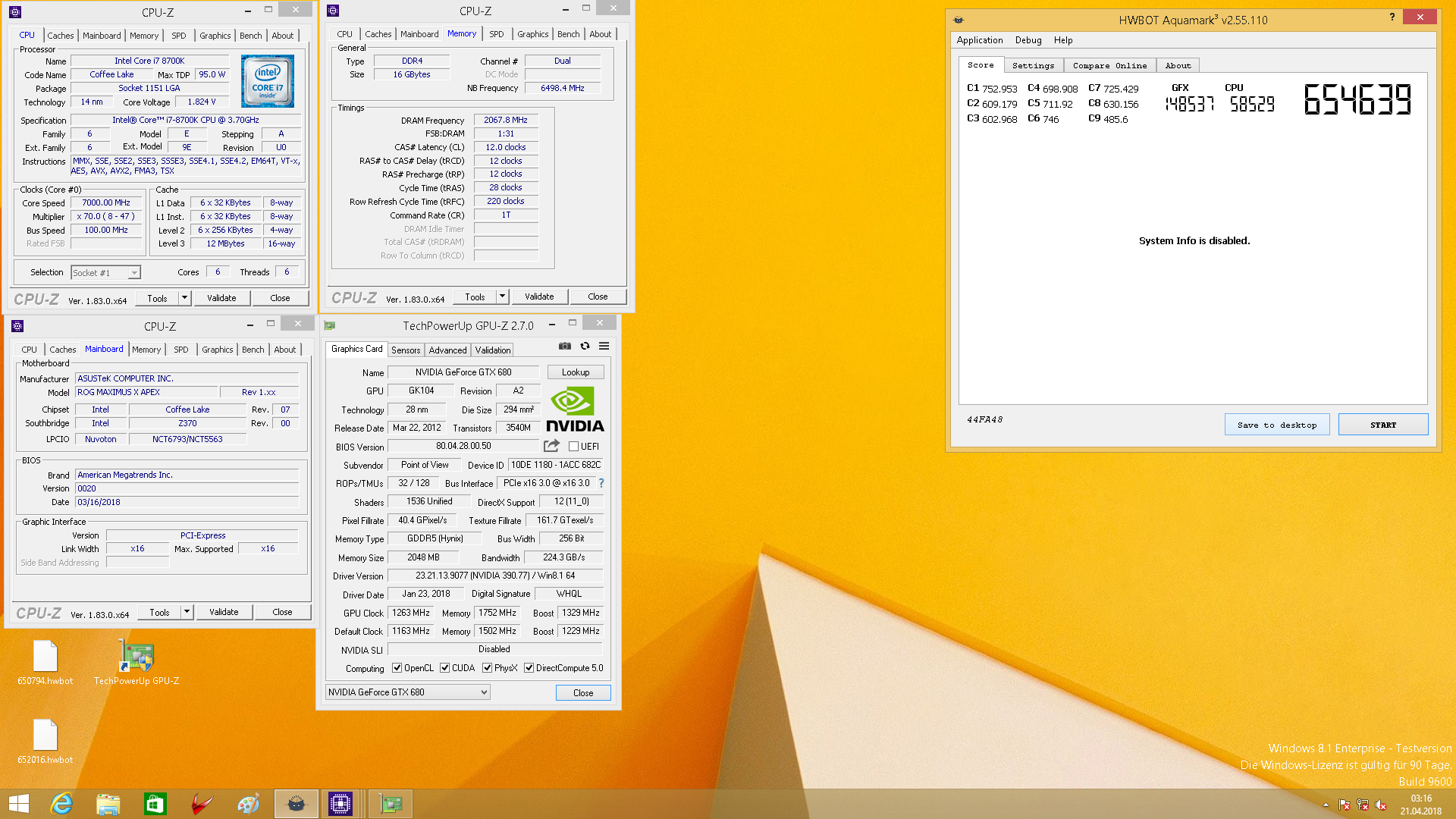Click Close button in GPU-Z window
The width and height of the screenshot is (1456, 819).
tap(583, 693)
